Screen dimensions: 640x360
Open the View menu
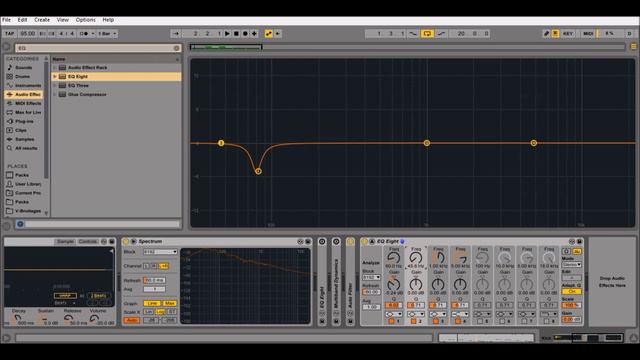tap(63, 20)
